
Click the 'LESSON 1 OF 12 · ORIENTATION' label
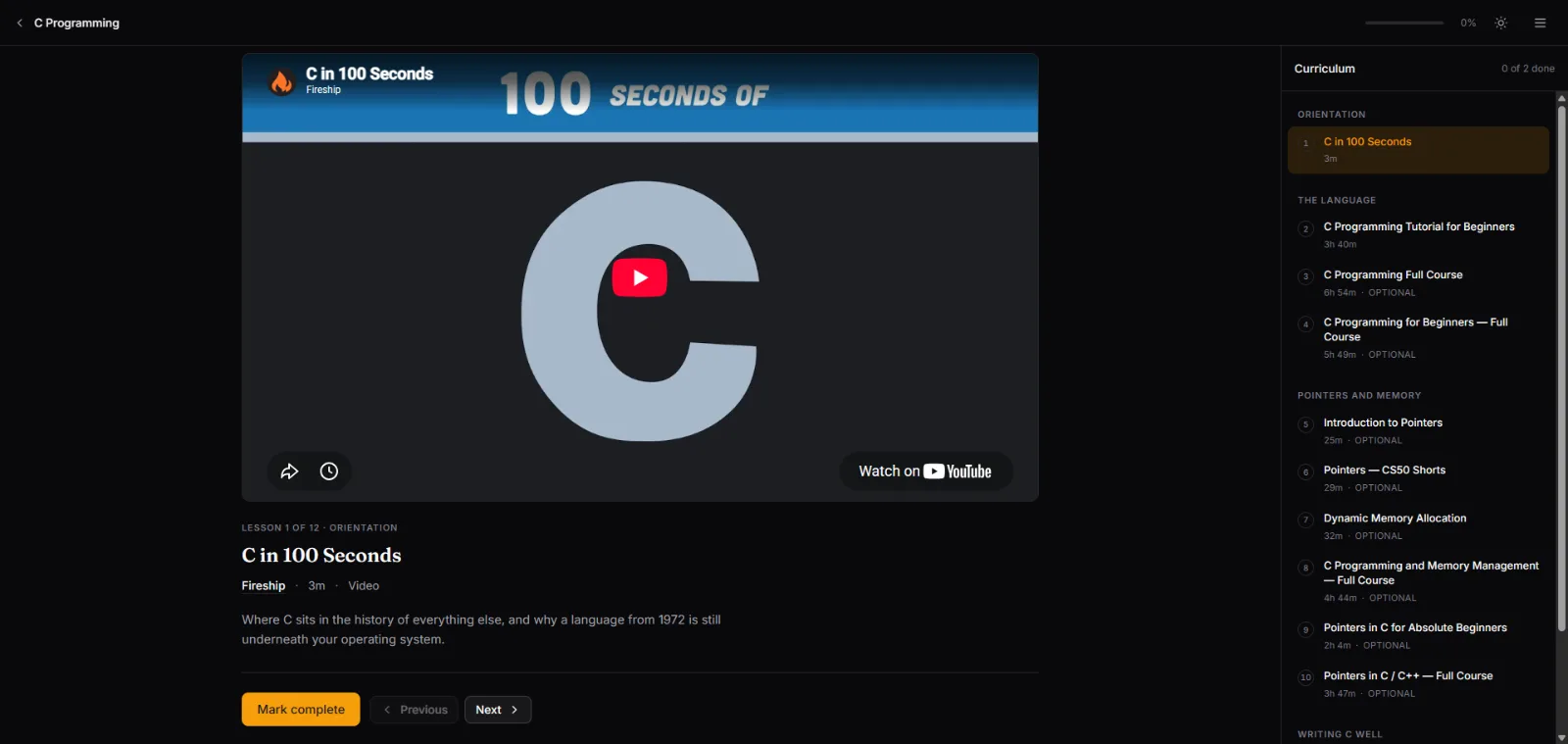pyautogui.click(x=319, y=527)
